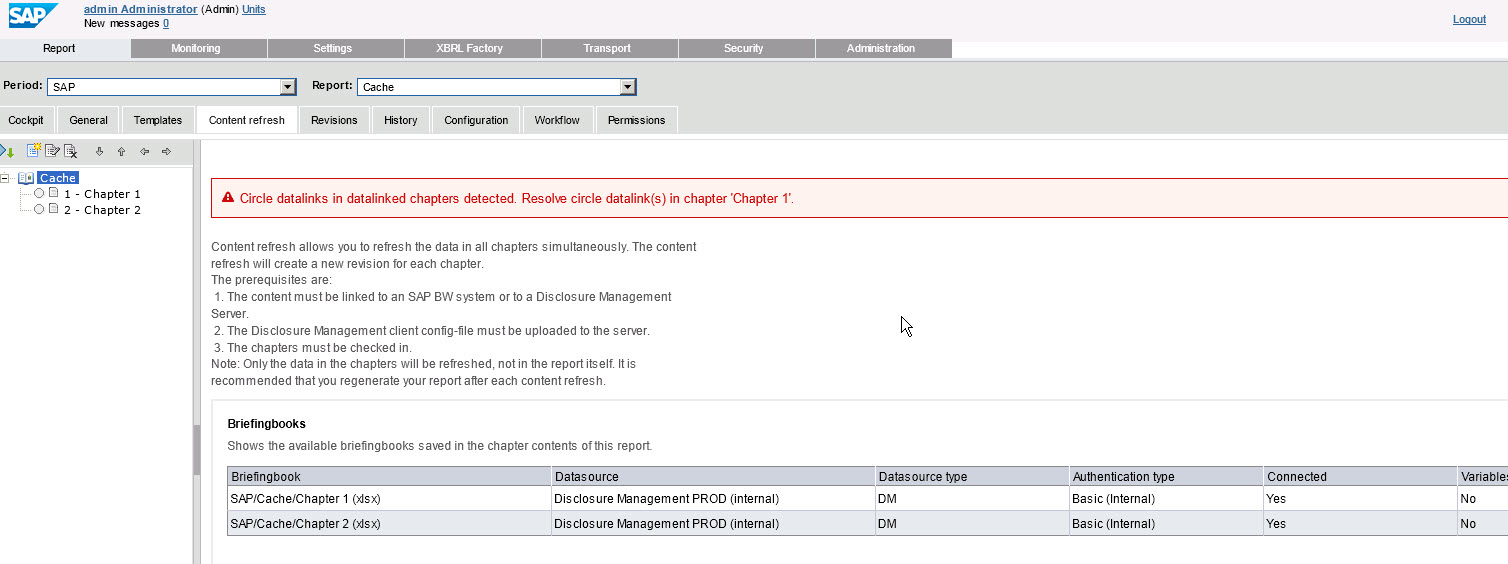
Task: Click the left arrow outdent icon
Action: click(x=144, y=152)
